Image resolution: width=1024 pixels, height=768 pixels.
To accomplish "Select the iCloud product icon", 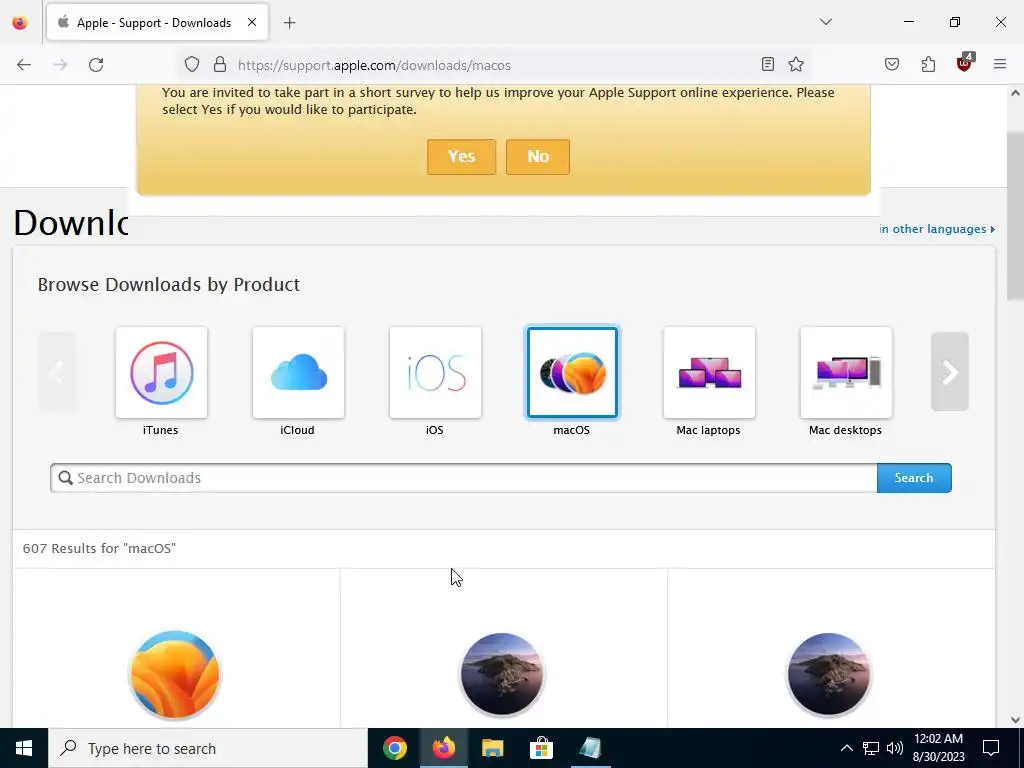I will pos(298,373).
